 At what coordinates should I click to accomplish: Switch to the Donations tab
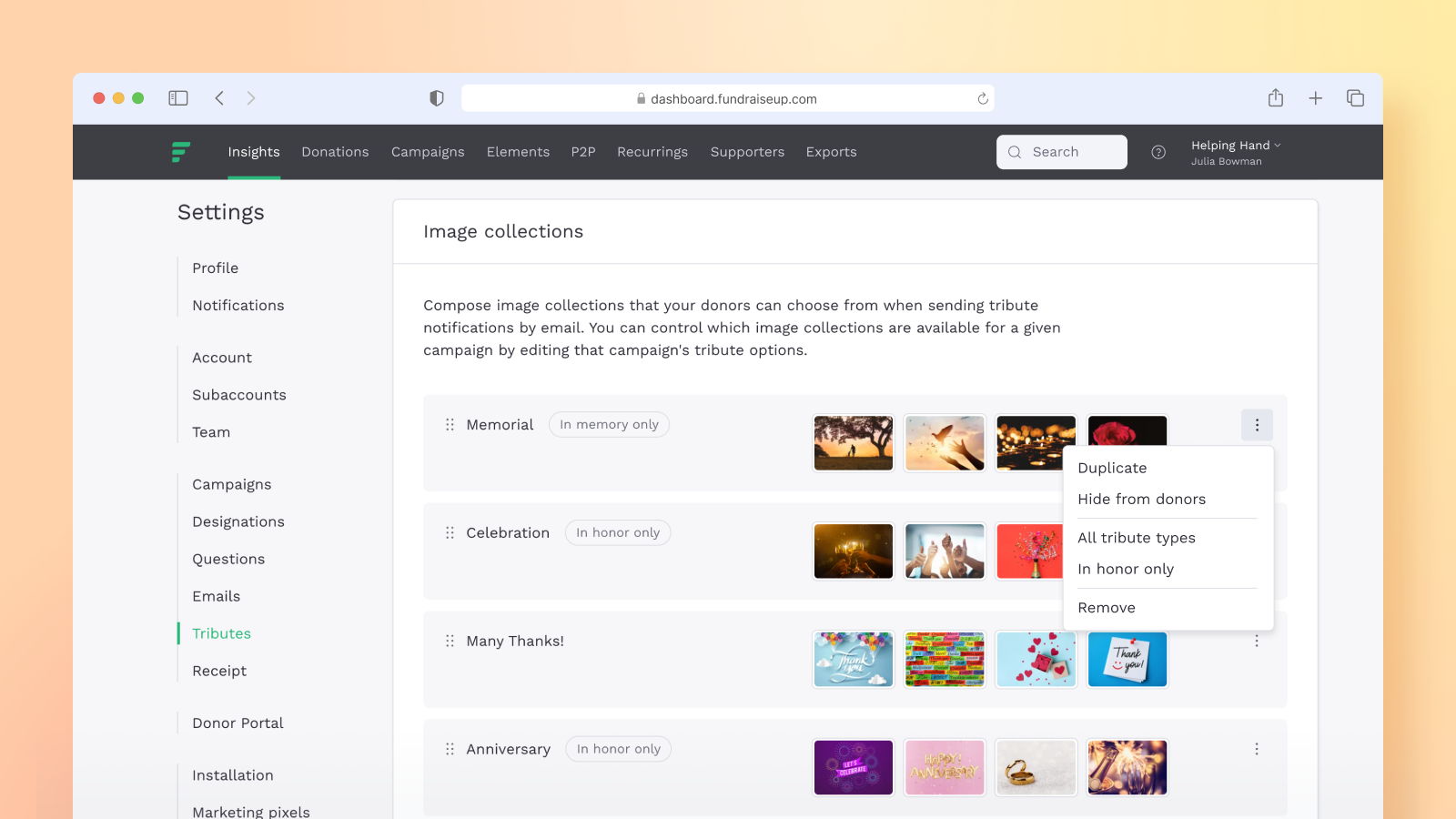tap(335, 152)
